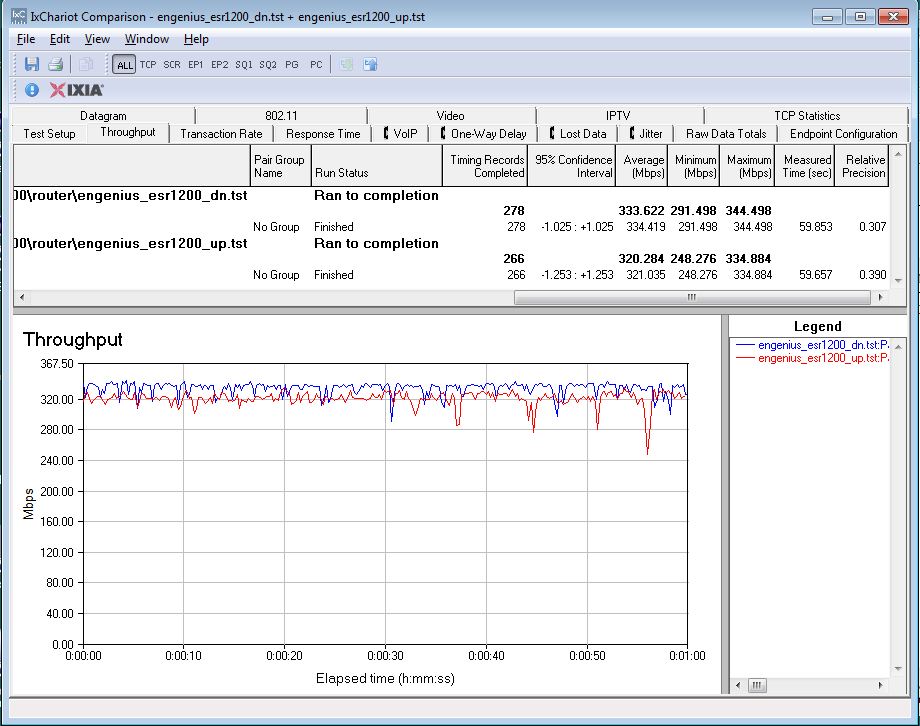Switch to the TCP Statistics tab
Viewport: 920px width, 726px height.
pyautogui.click(x=807, y=116)
